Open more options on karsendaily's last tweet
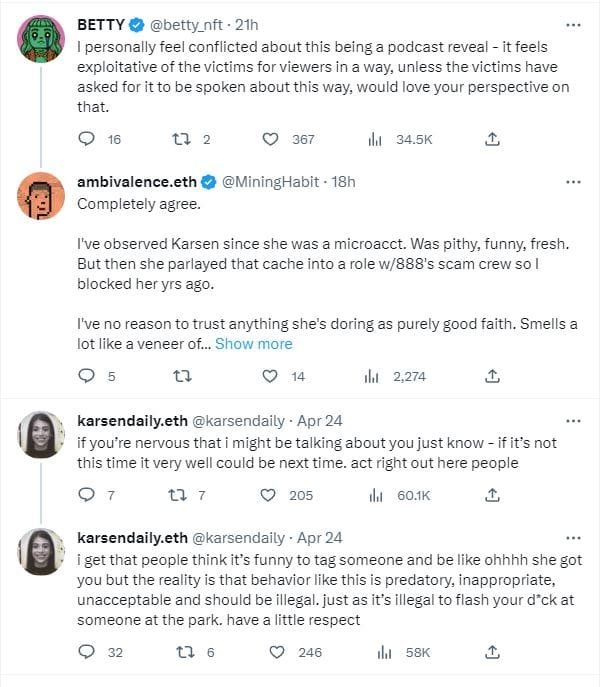 [x=573, y=537]
